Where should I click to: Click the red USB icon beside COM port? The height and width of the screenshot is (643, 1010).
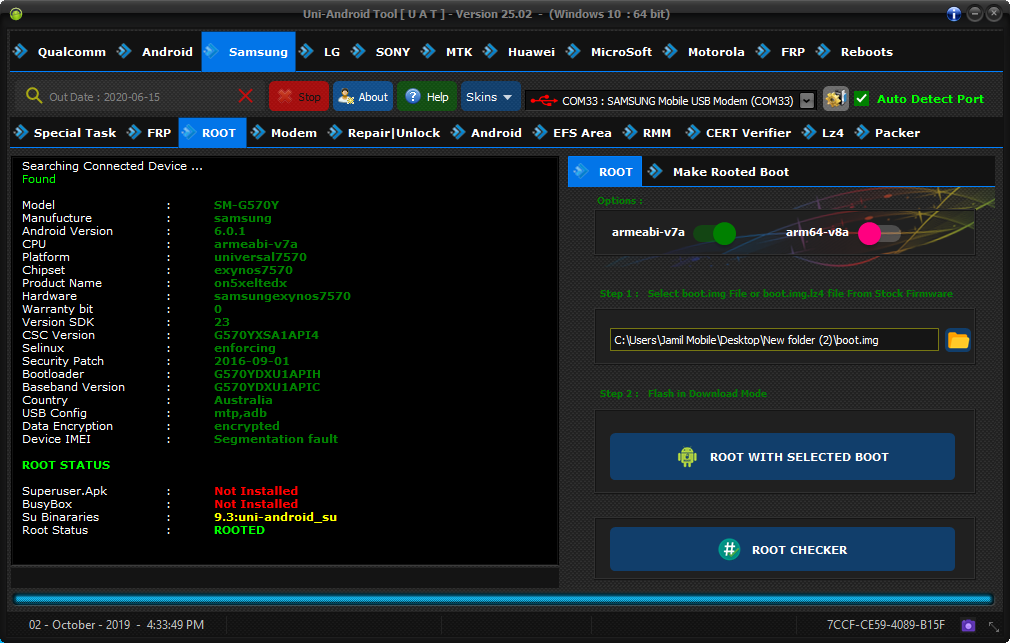(x=543, y=100)
